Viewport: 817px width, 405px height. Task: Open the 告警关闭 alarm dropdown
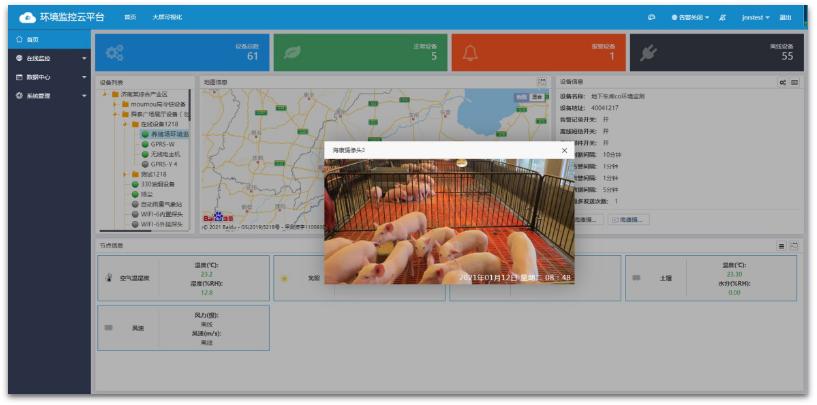coord(690,18)
